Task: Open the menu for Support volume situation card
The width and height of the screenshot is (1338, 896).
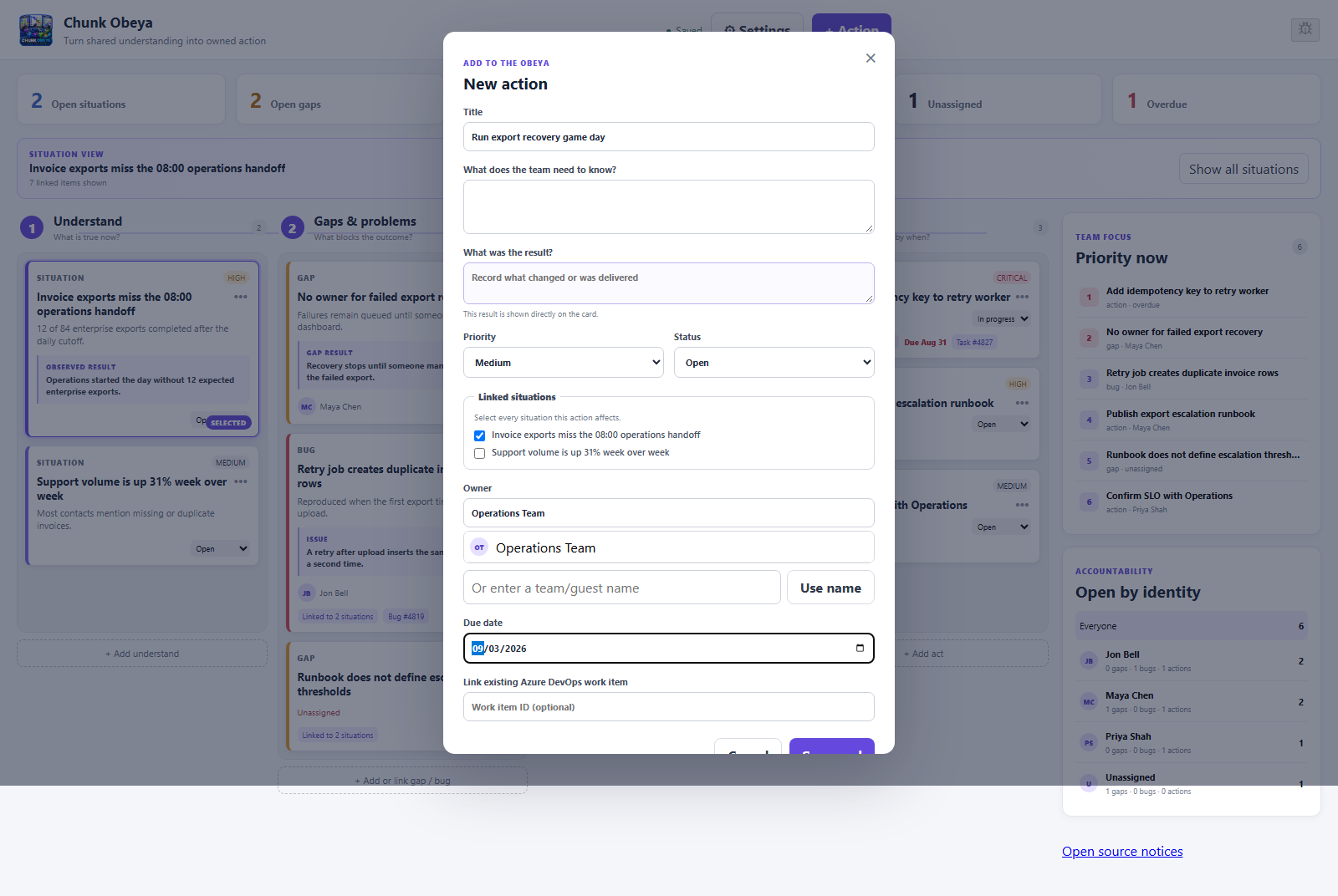Action: pos(241,481)
